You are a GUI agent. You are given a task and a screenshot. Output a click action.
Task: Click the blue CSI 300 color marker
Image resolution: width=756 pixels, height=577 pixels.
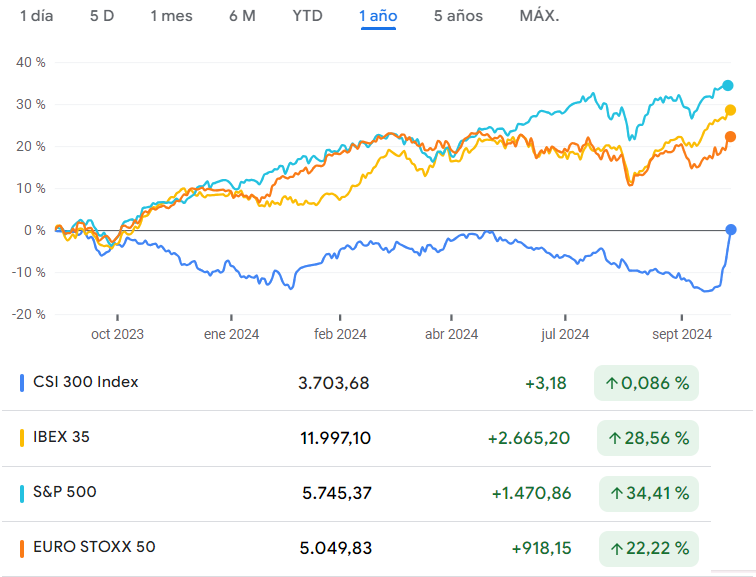(22, 383)
